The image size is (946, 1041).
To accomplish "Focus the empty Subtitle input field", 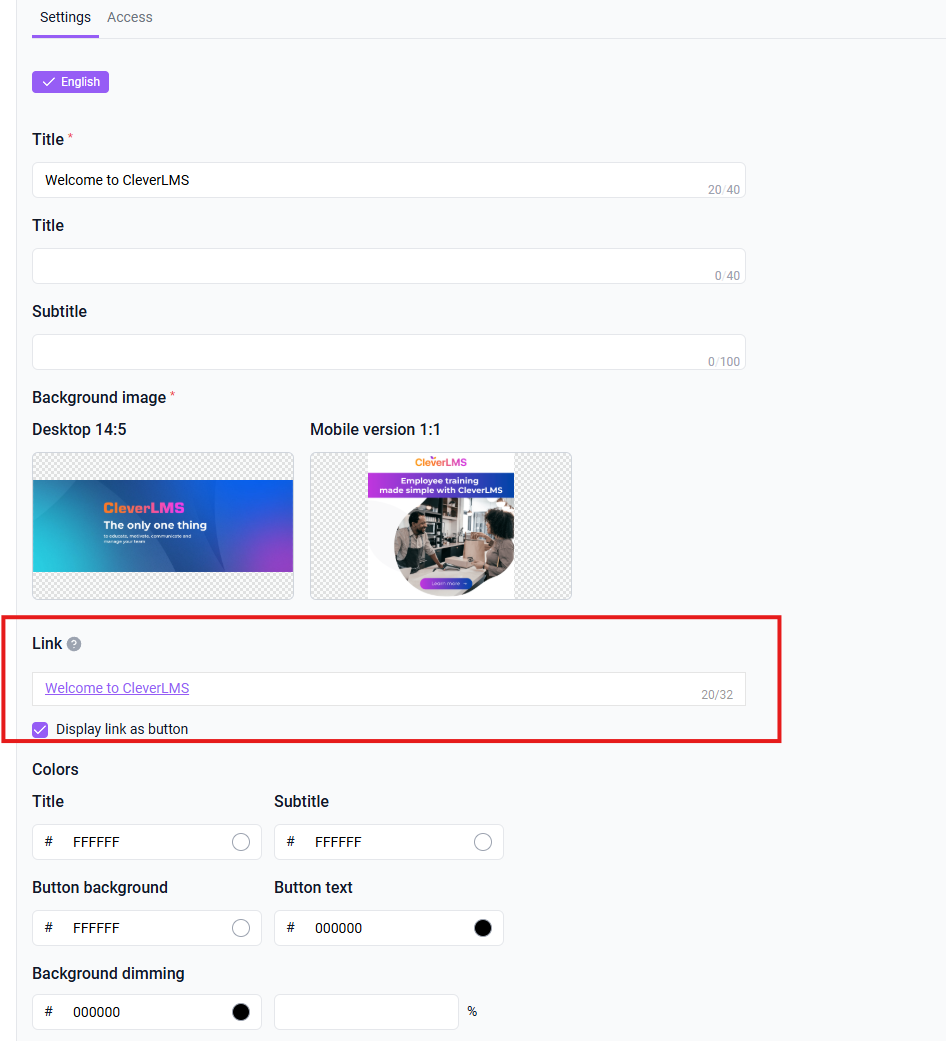I will tap(389, 352).
